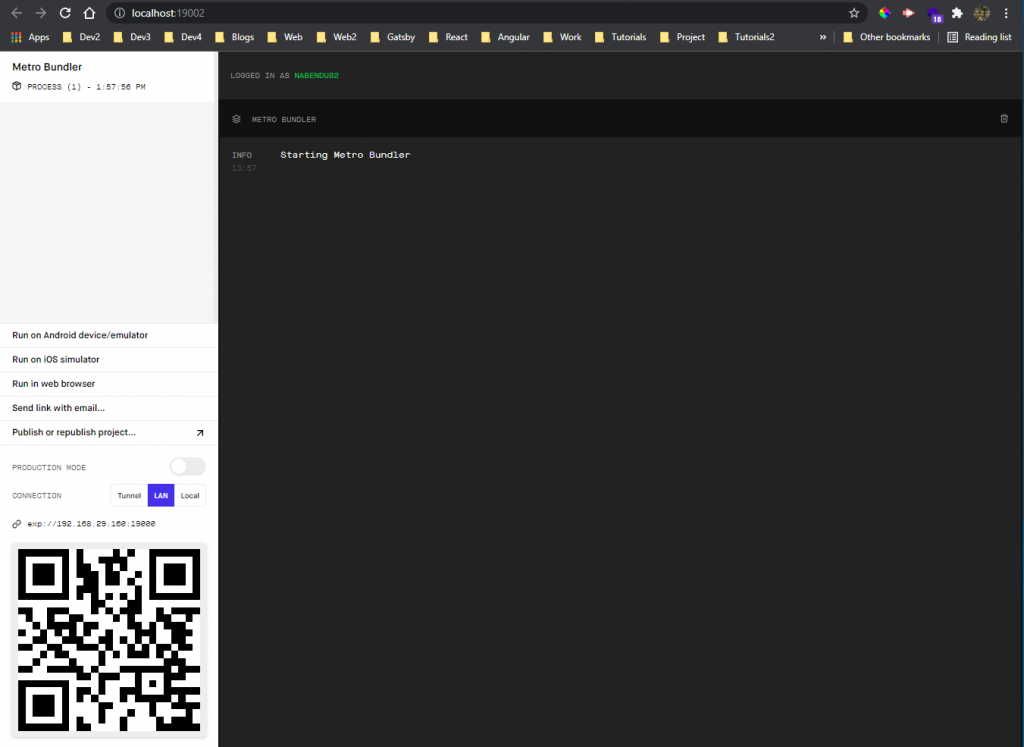The width and height of the screenshot is (1024, 747).
Task: Open the Angular bookmark folder
Action: click(x=505, y=37)
